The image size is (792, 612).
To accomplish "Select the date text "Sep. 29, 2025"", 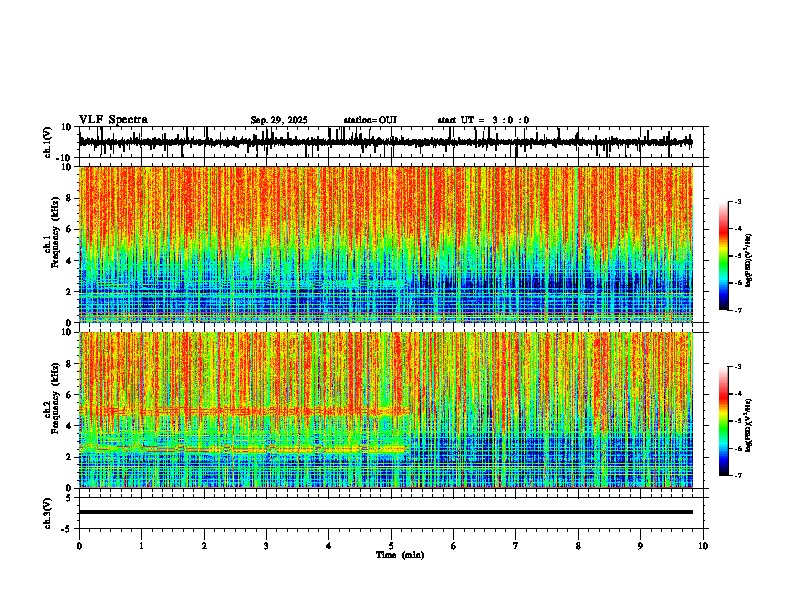I will pos(279,120).
